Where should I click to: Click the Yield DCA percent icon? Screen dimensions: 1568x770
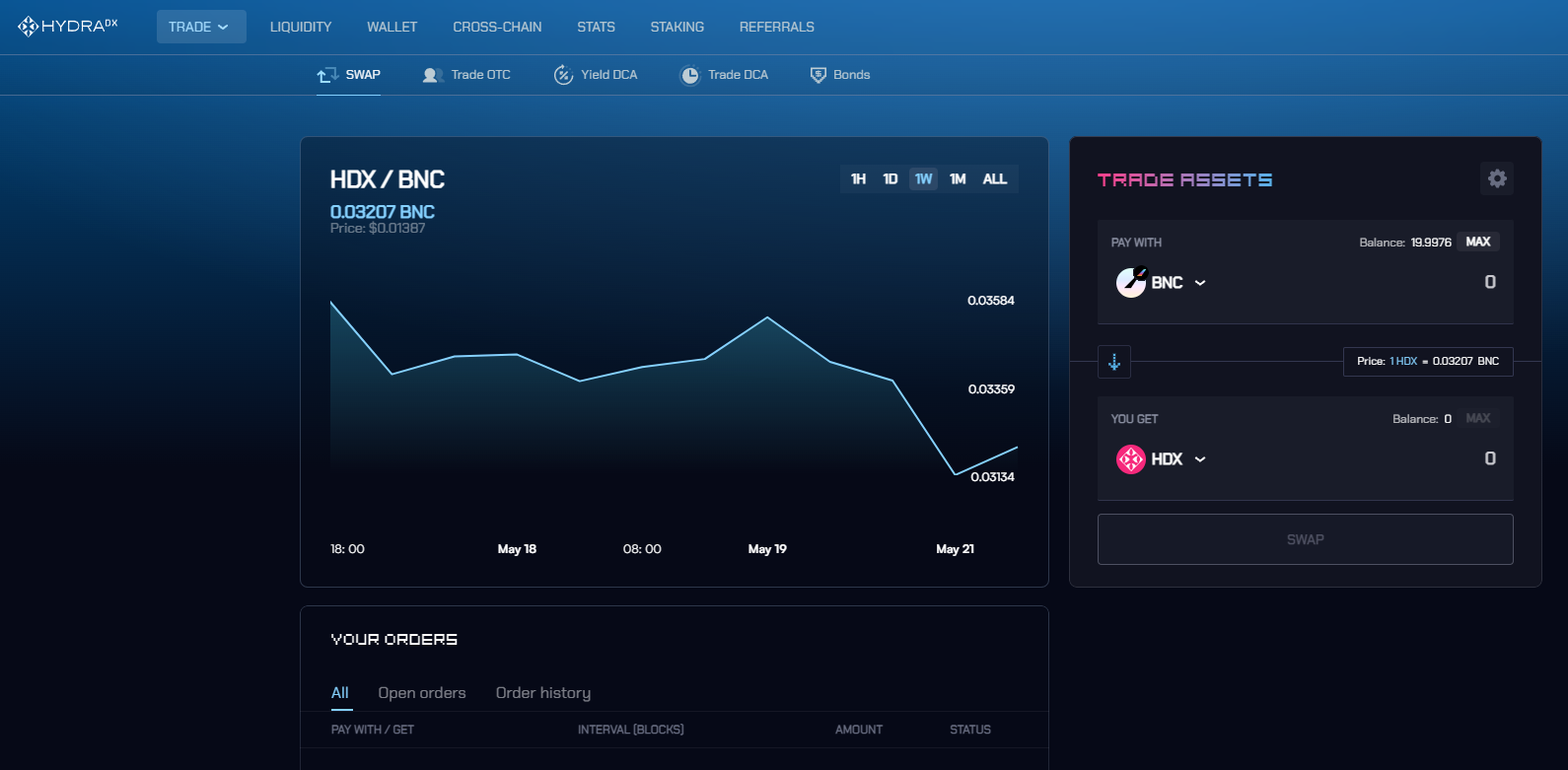coord(563,75)
